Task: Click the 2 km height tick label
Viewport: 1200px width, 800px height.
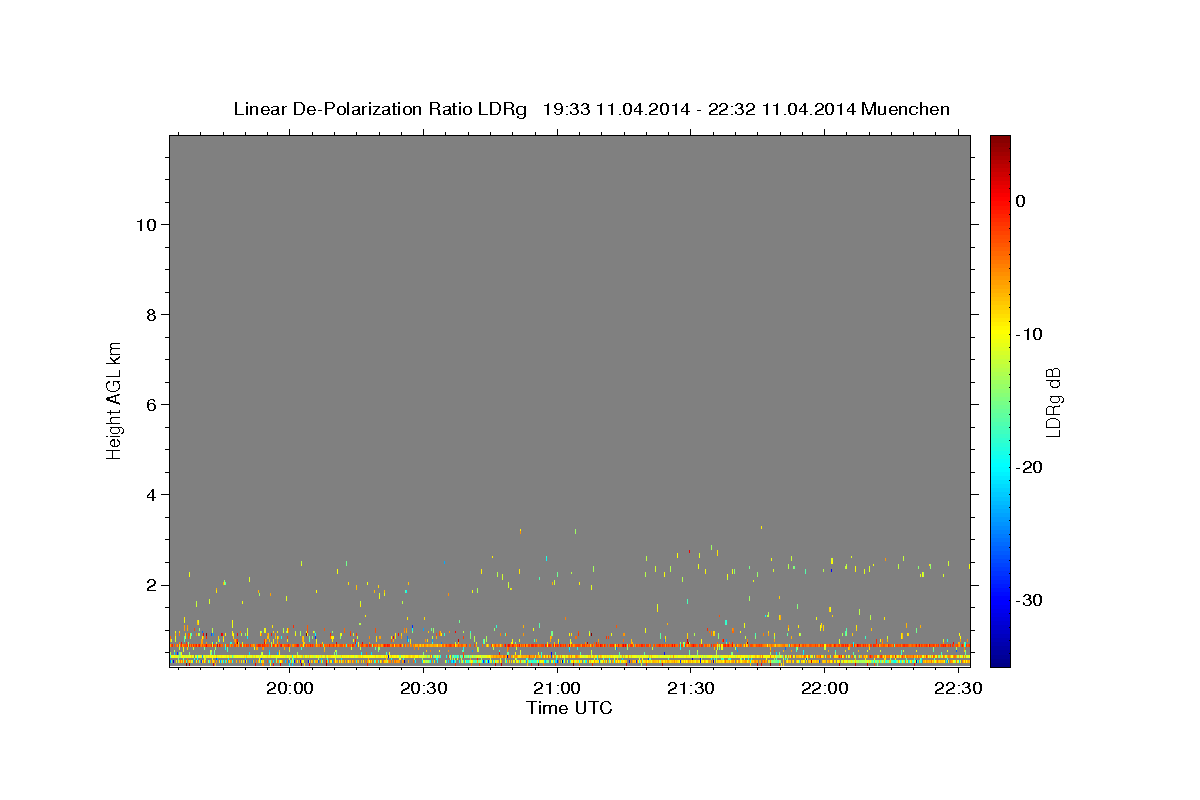Action: coord(149,584)
